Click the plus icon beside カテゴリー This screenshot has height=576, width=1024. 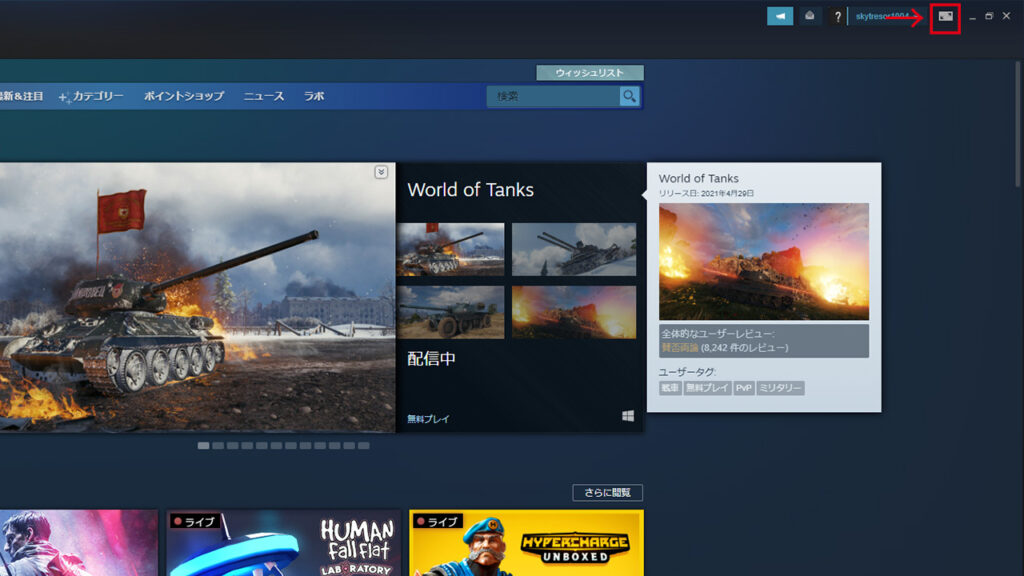pos(64,97)
